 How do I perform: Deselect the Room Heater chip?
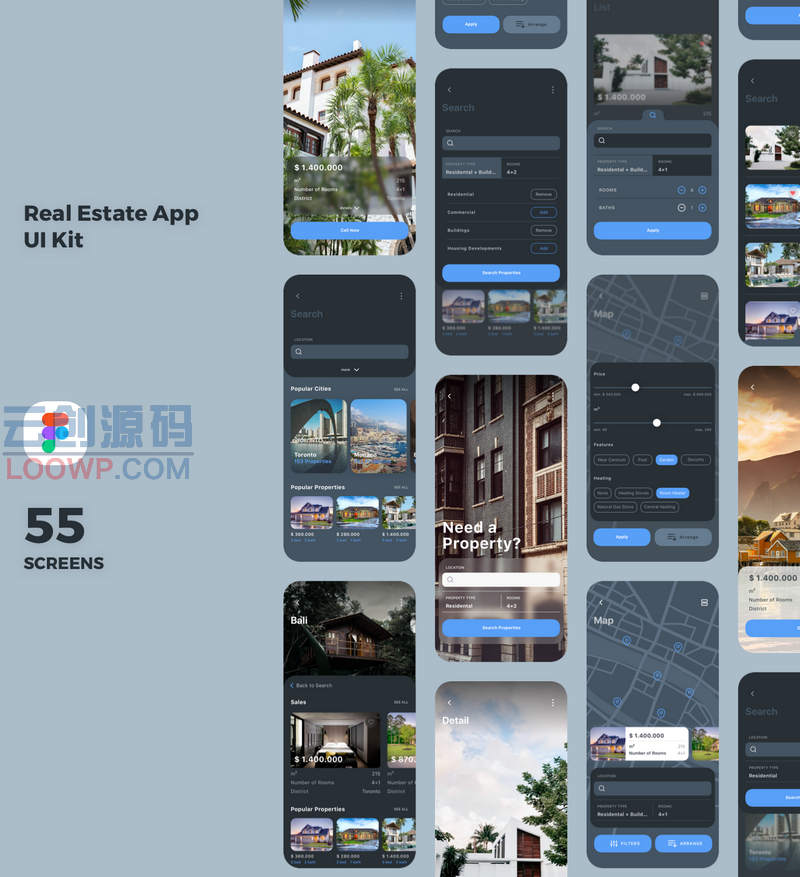tap(672, 493)
